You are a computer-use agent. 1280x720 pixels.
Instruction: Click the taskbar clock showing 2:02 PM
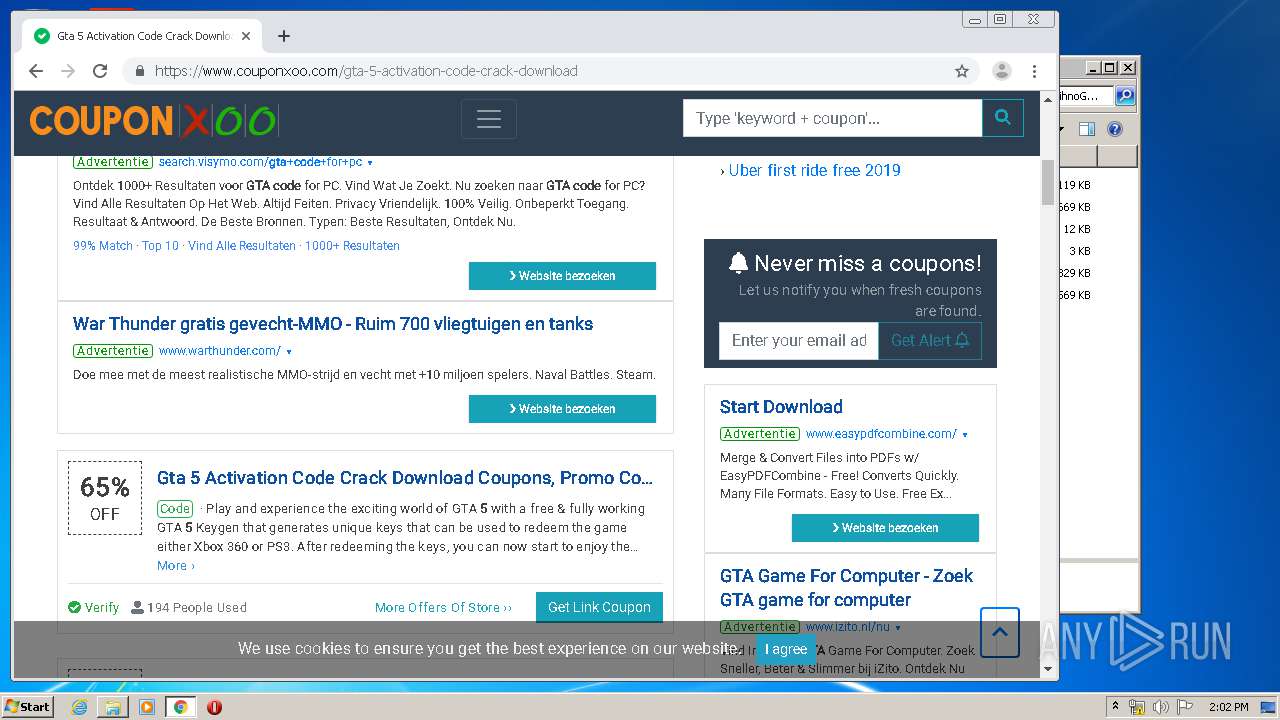tap(1228, 707)
